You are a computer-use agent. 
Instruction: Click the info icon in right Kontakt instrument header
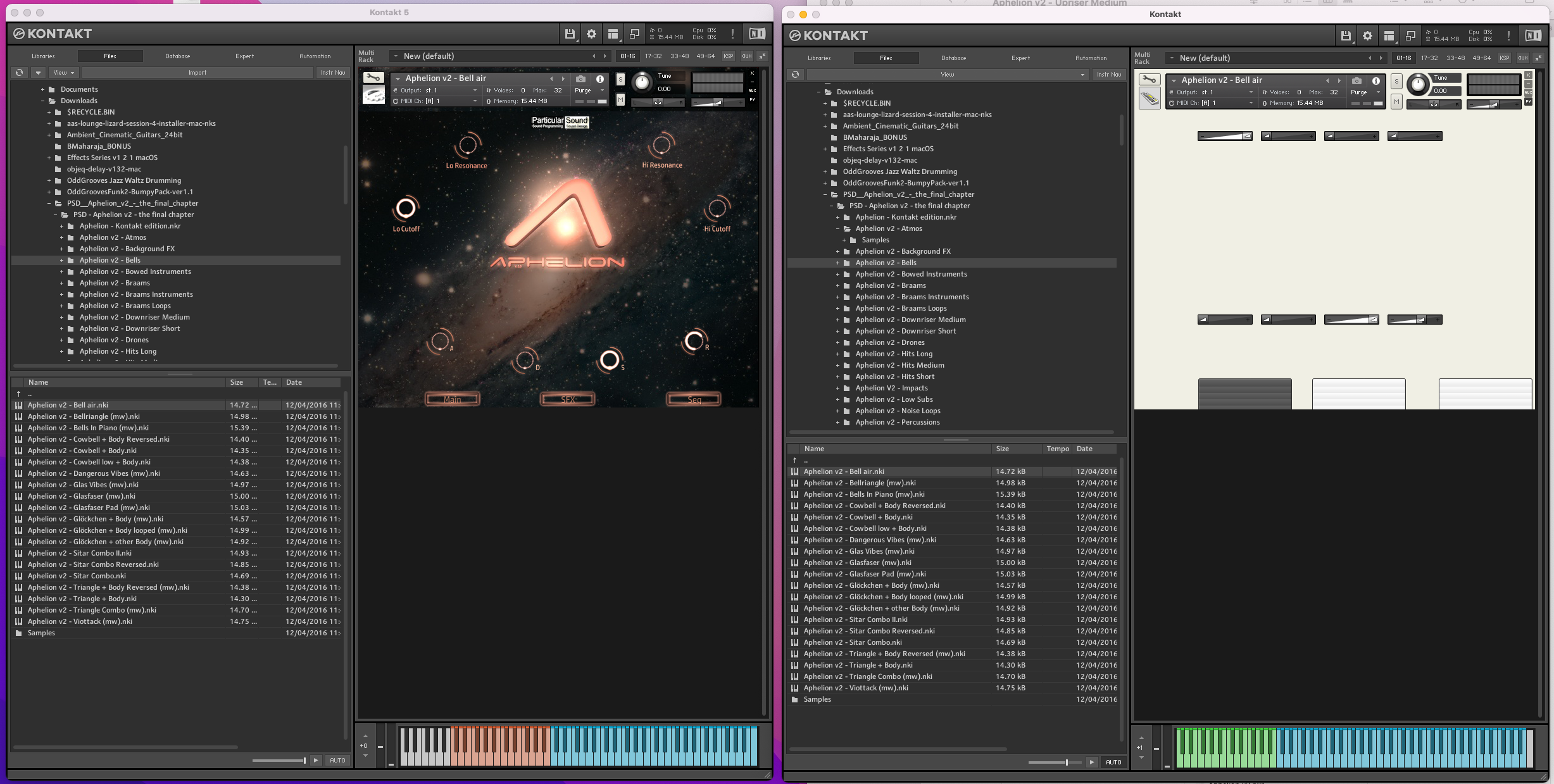pos(1376,81)
